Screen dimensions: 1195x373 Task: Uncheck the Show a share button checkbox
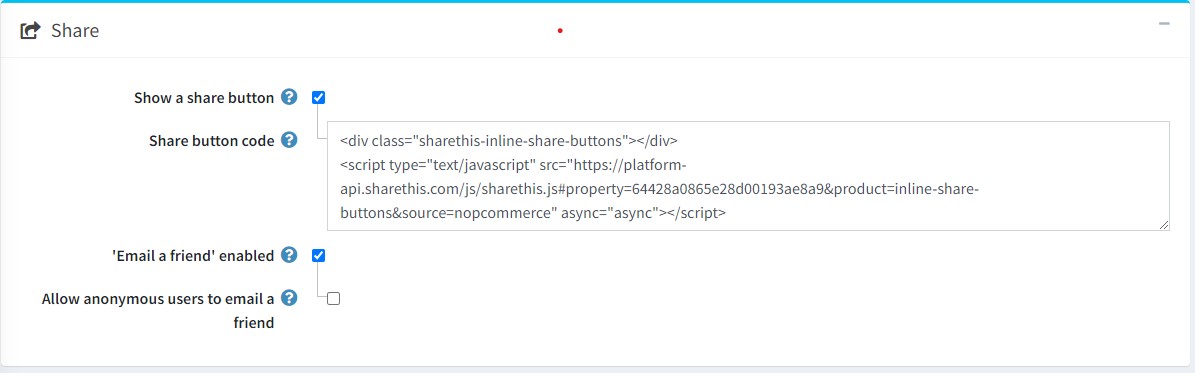319,98
